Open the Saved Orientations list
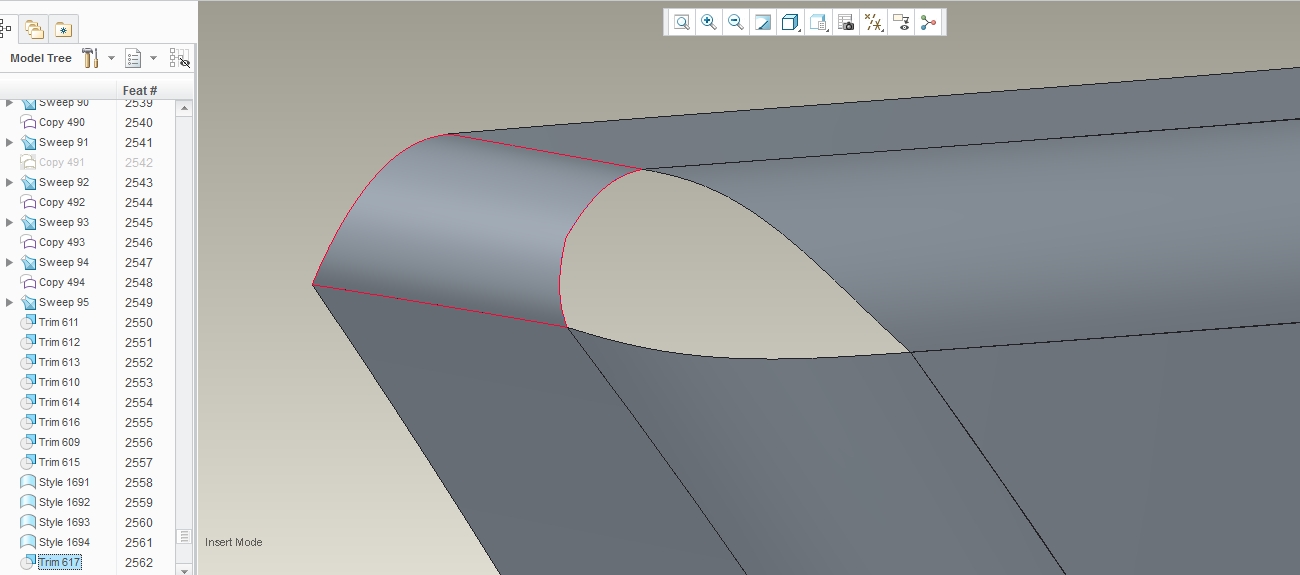Screen dimensions: 1300x575 tap(819, 22)
